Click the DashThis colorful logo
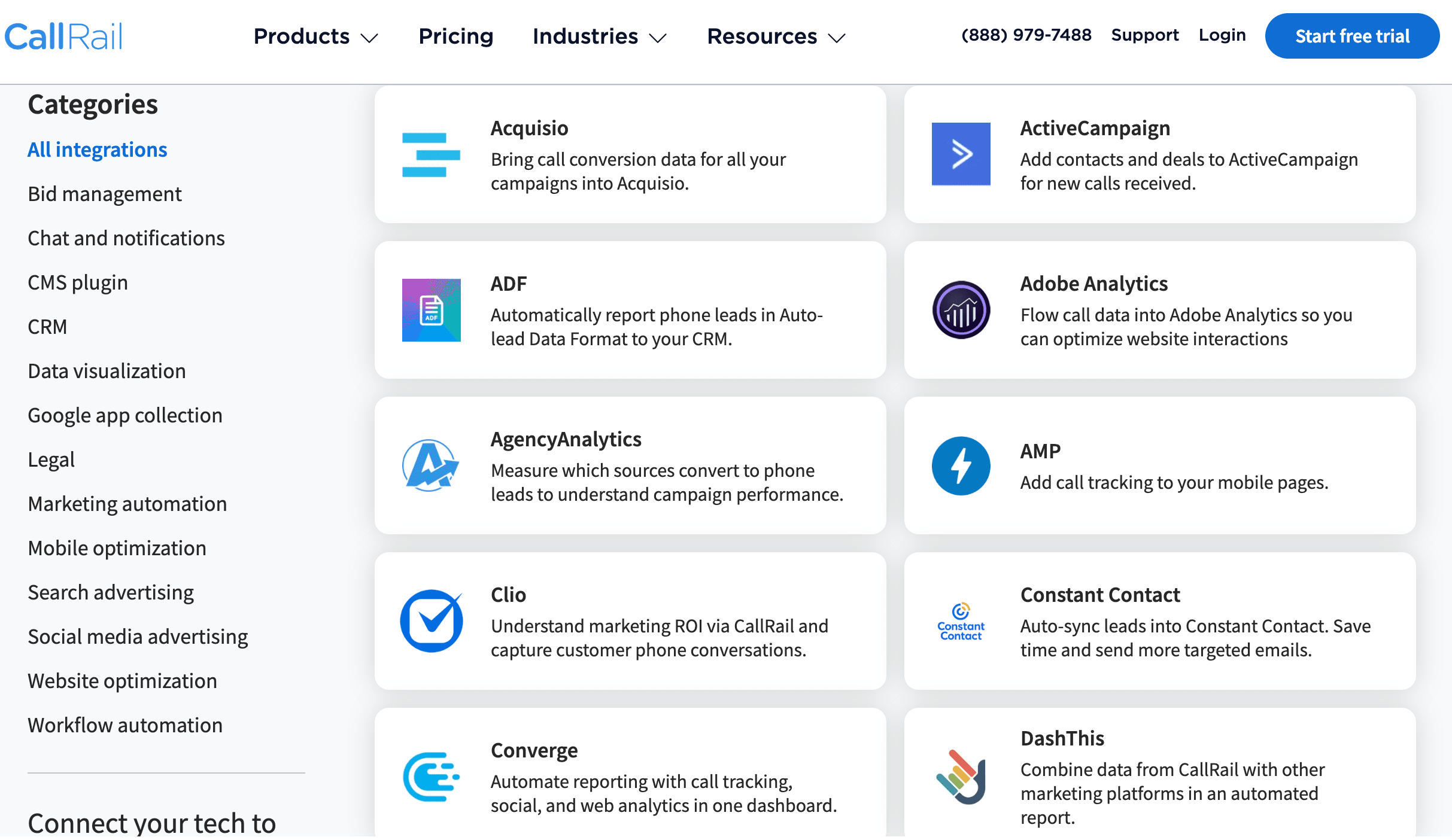The width and height of the screenshot is (1452, 840). (961, 777)
